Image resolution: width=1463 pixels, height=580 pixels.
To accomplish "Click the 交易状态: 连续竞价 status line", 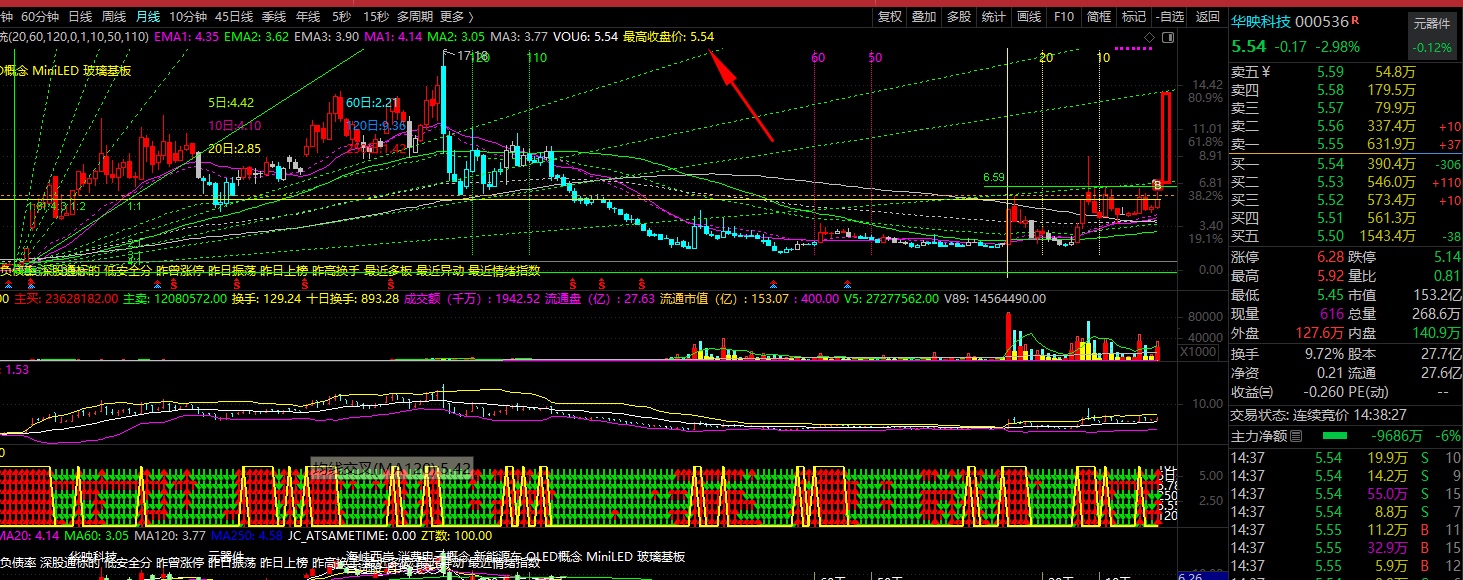I will (1318, 414).
